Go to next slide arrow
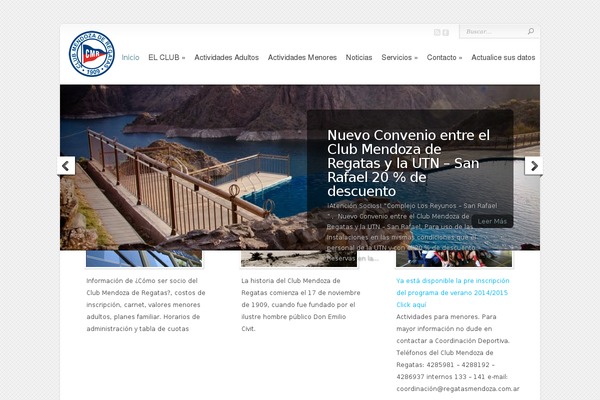The width and height of the screenshot is (600, 400). click(534, 166)
